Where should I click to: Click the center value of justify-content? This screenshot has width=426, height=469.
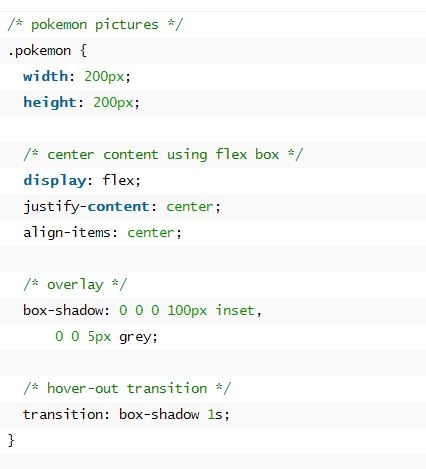point(189,207)
